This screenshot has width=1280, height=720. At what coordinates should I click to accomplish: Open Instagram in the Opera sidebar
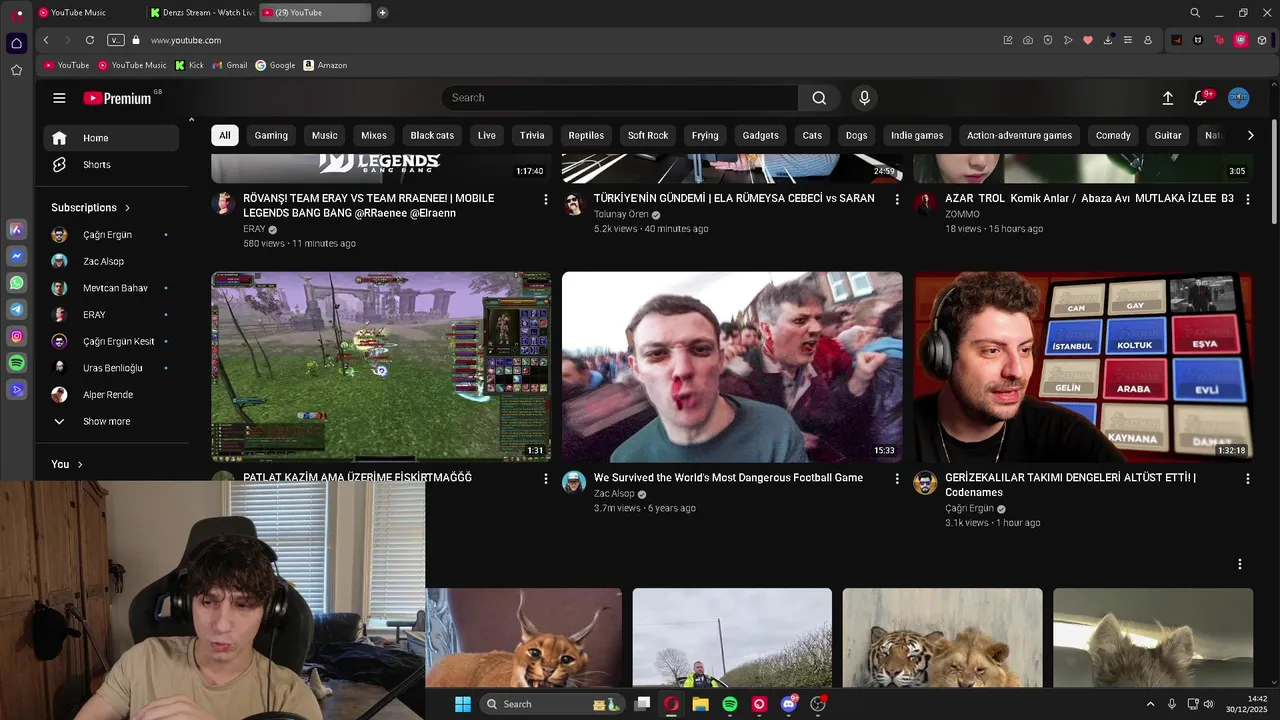tap(16, 337)
